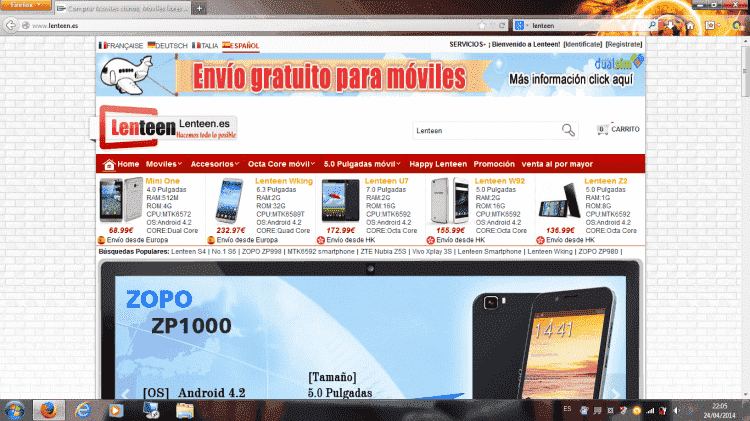Open Firefox downloads arrow icon
750x421 pixels.
671,25
